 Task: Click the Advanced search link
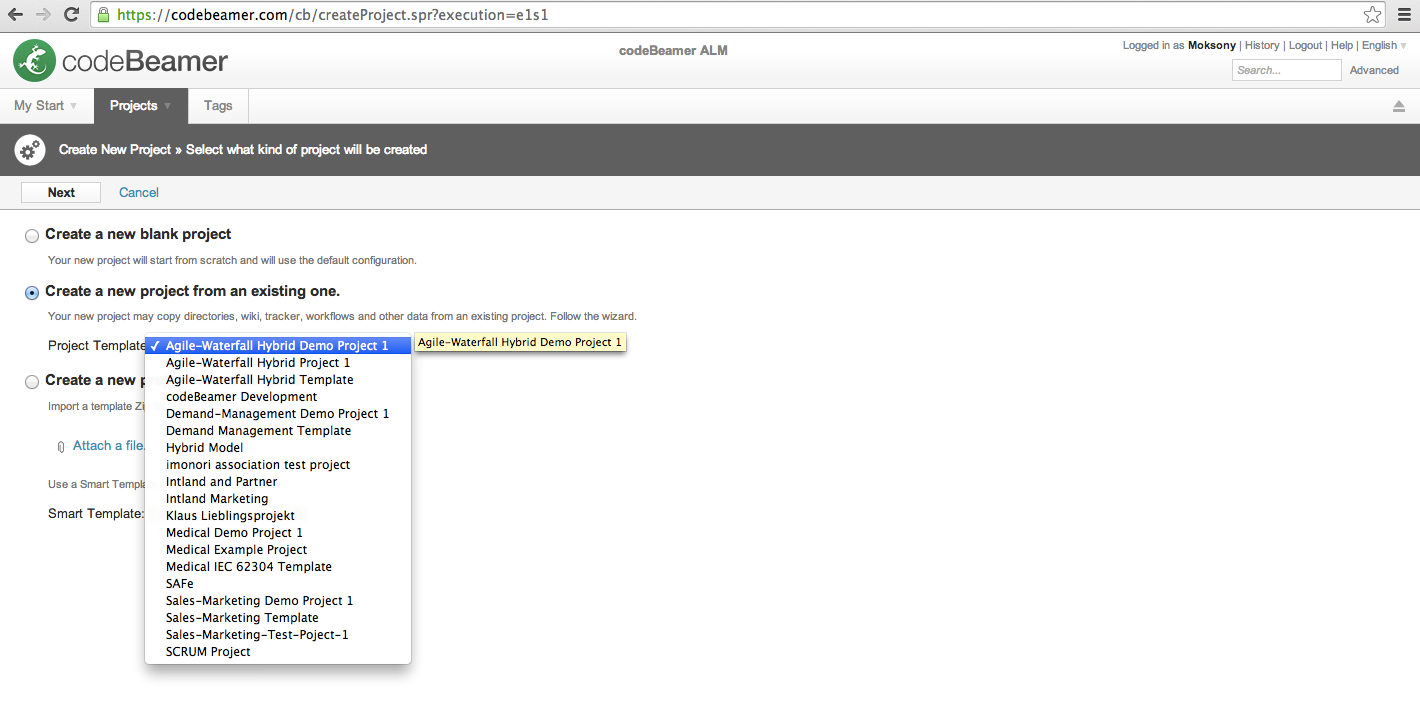(x=1374, y=70)
